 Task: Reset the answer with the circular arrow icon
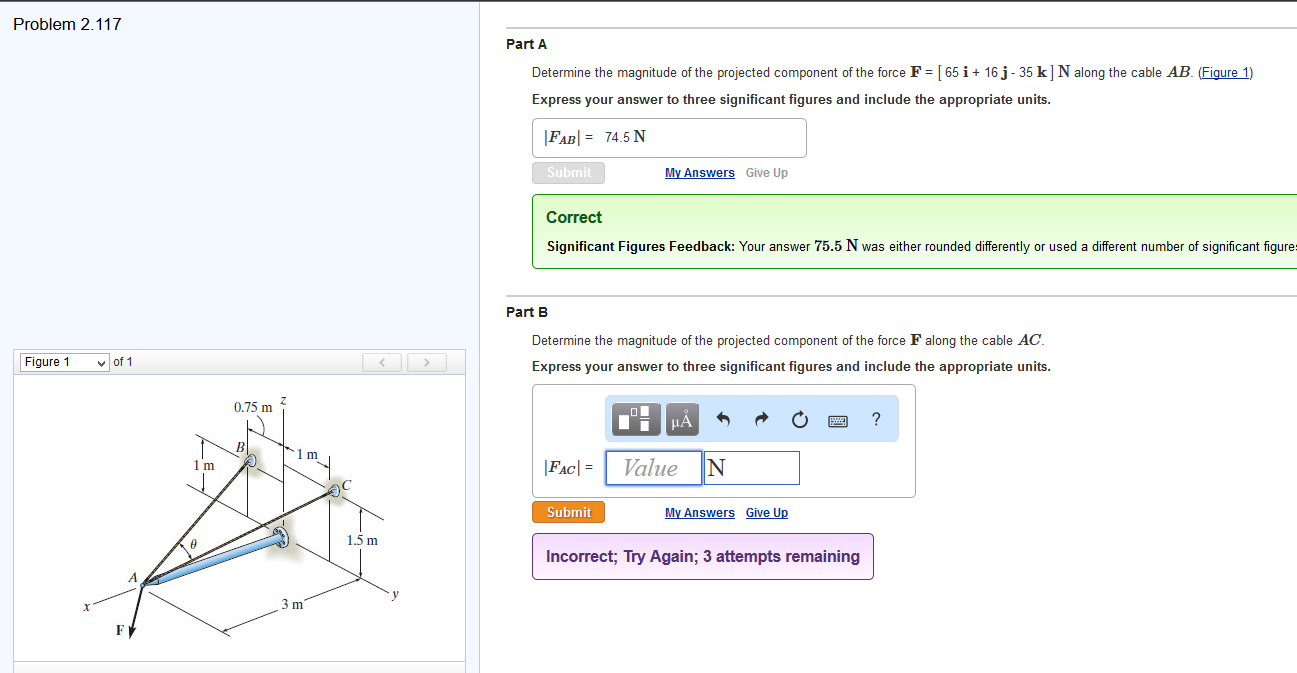tap(799, 420)
